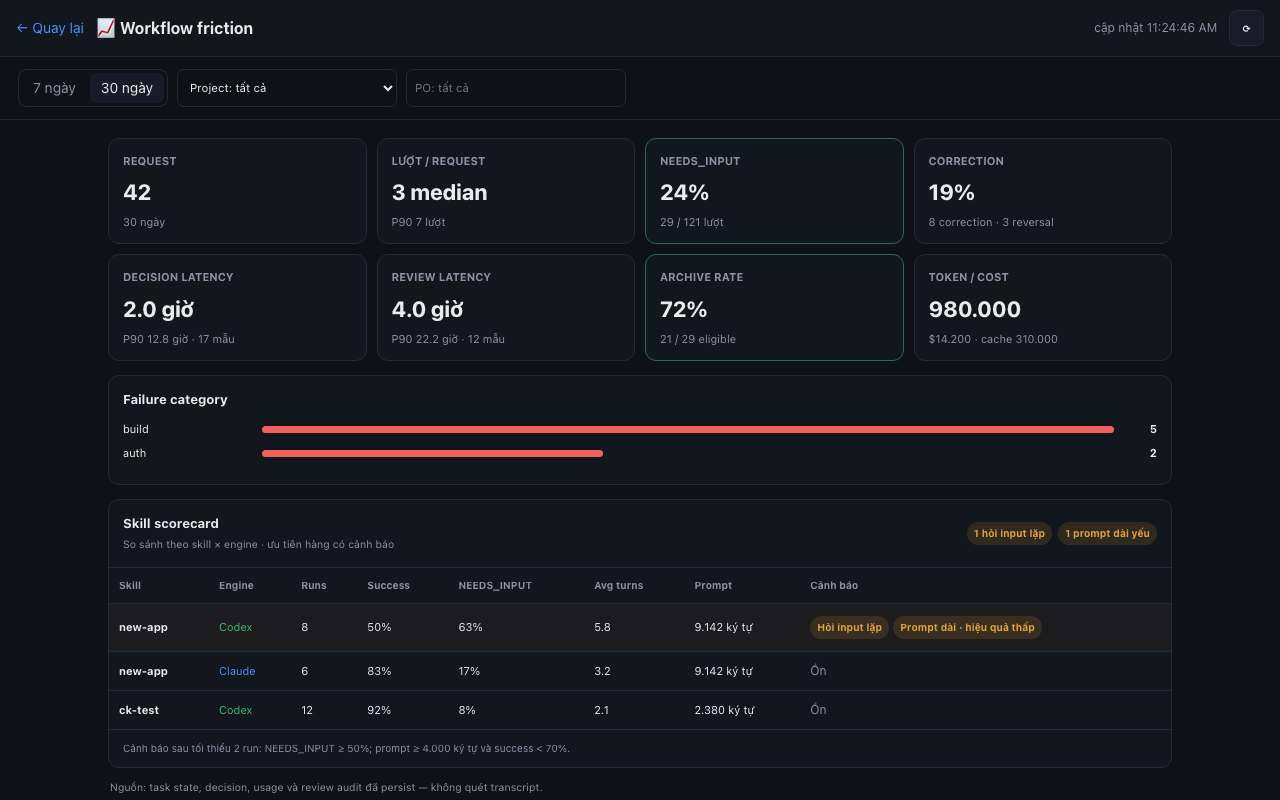This screenshot has width=1280, height=800.
Task: Click the DECISION LATENCY card
Action: click(x=237, y=307)
